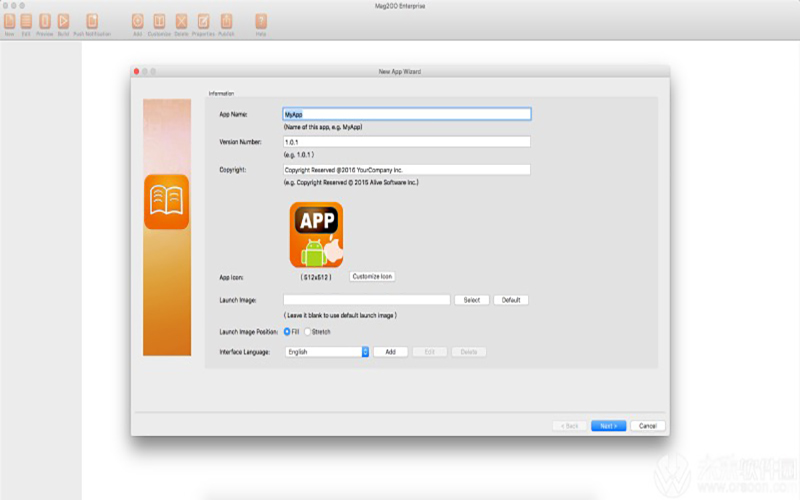The width and height of the screenshot is (800, 500).
Task: Click the APP icon preview image
Action: [316, 235]
